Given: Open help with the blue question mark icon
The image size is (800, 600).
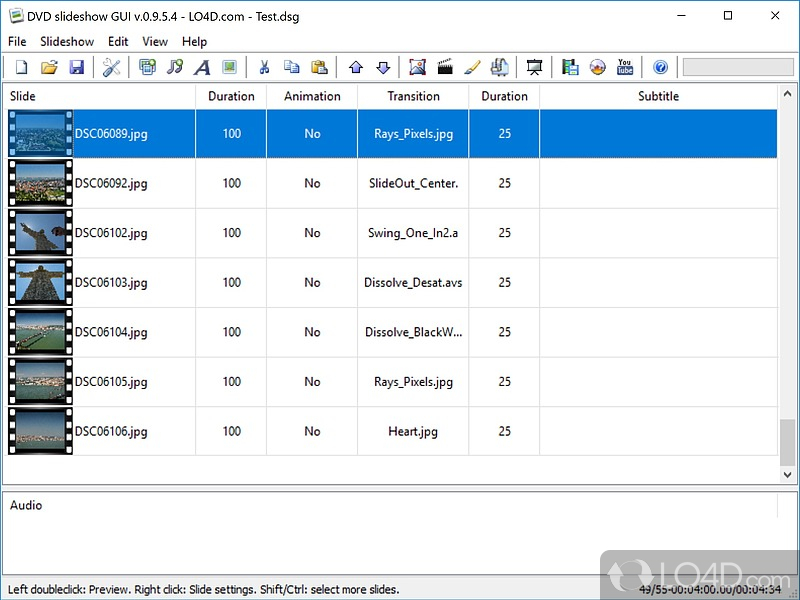Looking at the screenshot, I should pos(660,67).
